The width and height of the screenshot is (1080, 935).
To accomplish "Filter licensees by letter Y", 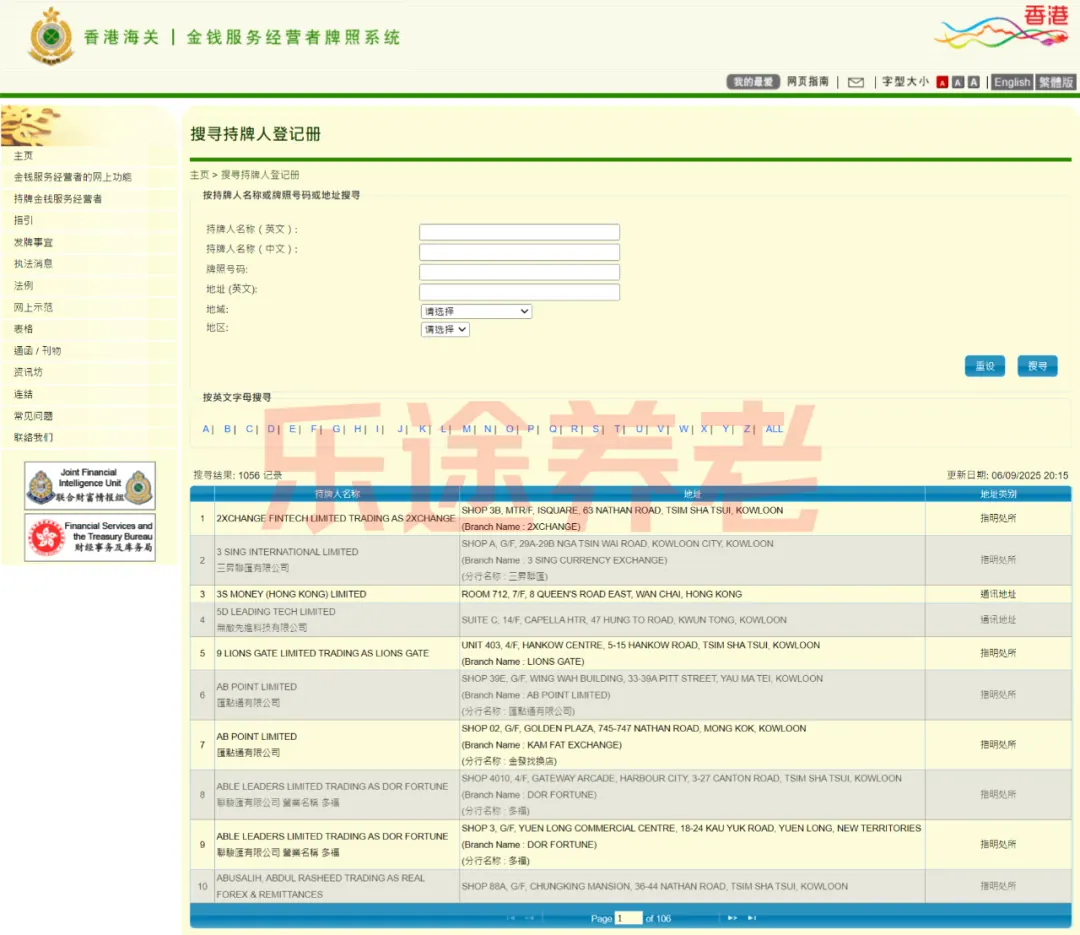I will [725, 429].
